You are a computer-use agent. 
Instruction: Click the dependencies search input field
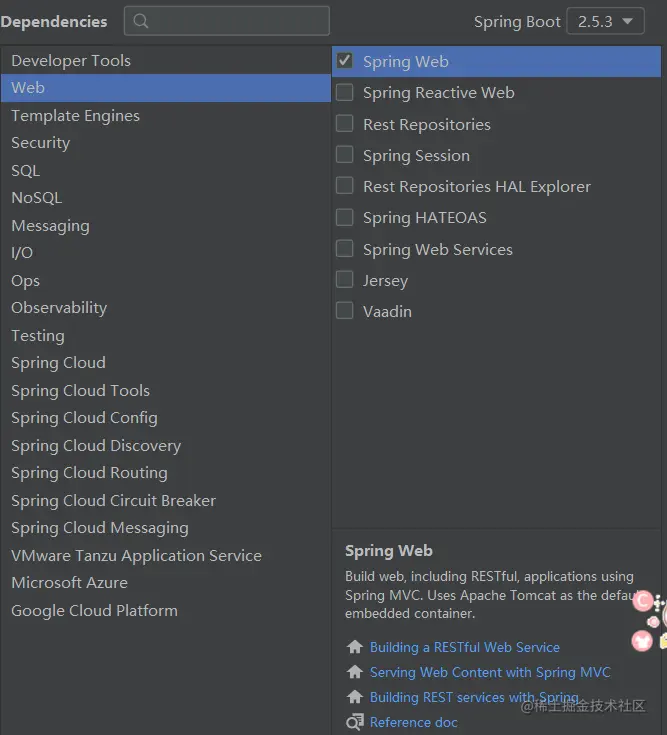point(227,21)
